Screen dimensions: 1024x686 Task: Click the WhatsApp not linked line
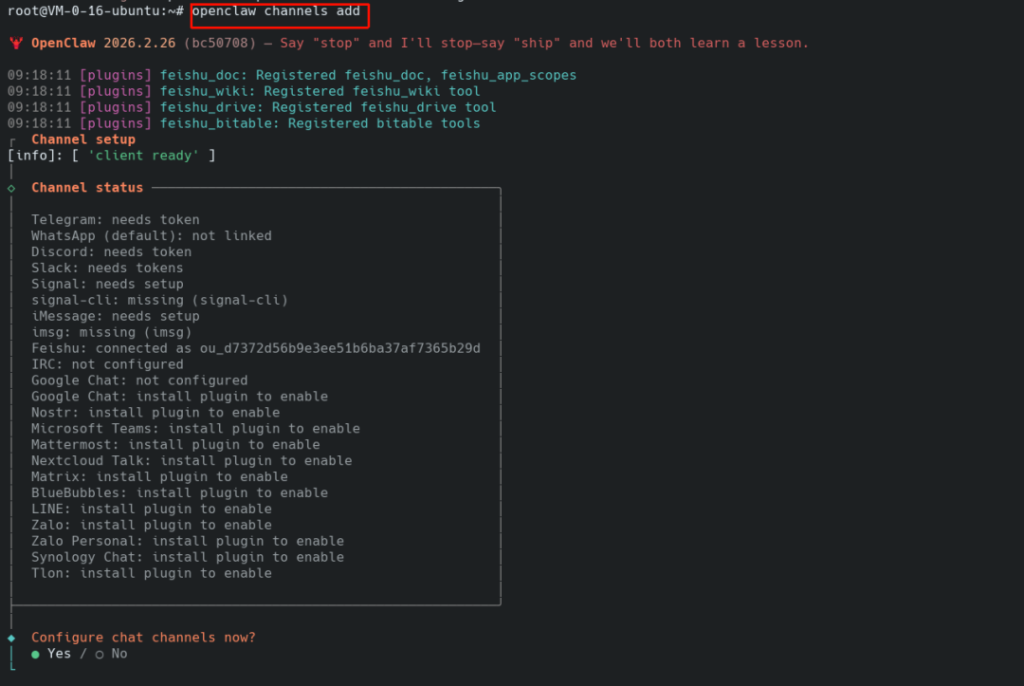[151, 236]
